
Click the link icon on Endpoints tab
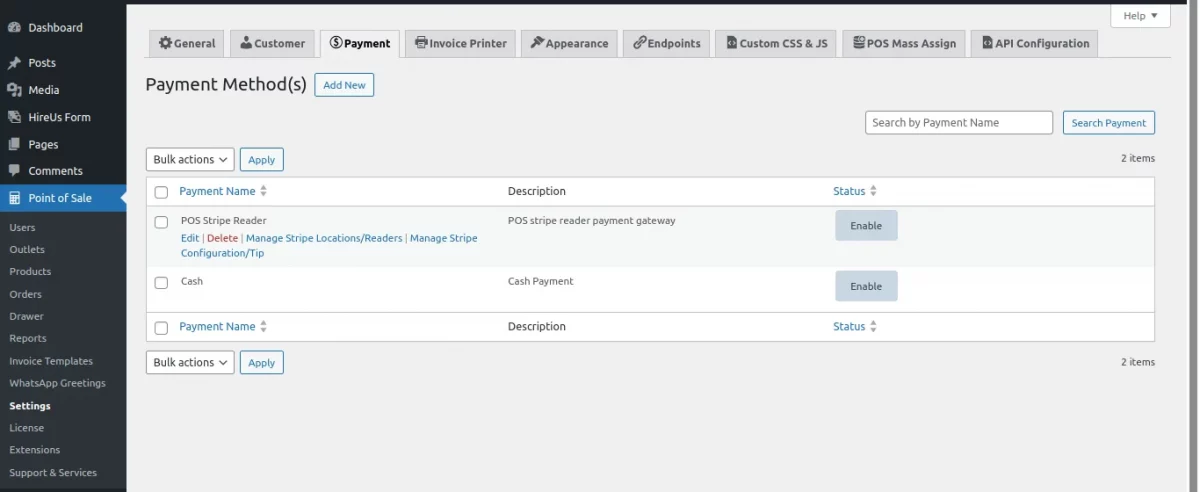pyautogui.click(x=639, y=43)
